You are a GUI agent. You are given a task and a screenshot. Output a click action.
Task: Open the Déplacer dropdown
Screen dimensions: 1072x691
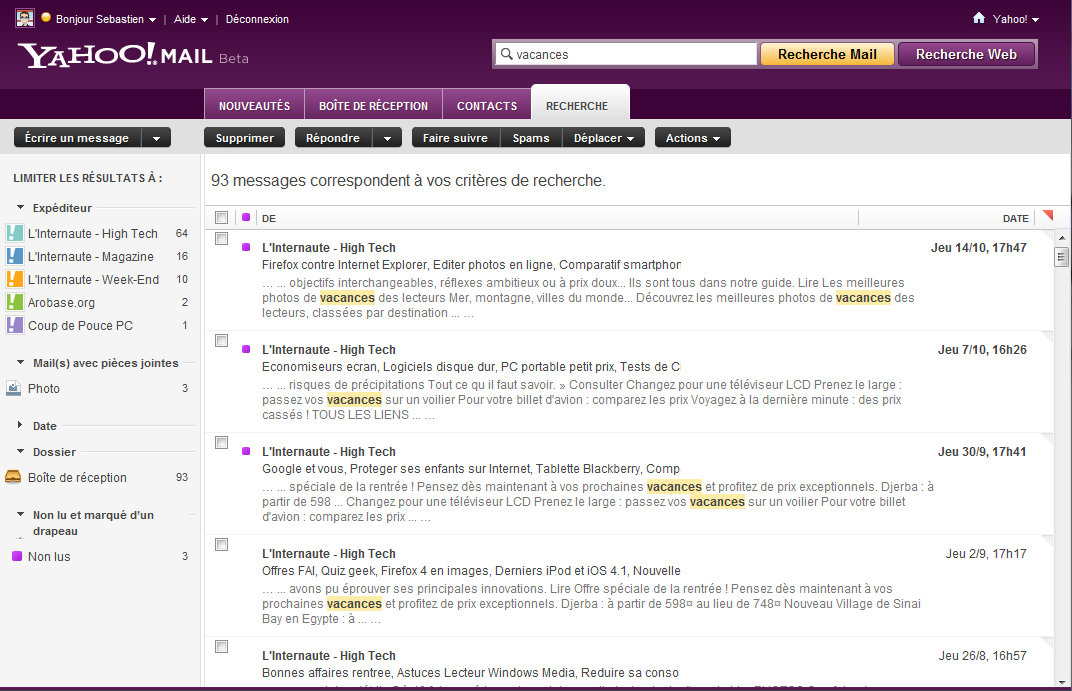tap(604, 138)
